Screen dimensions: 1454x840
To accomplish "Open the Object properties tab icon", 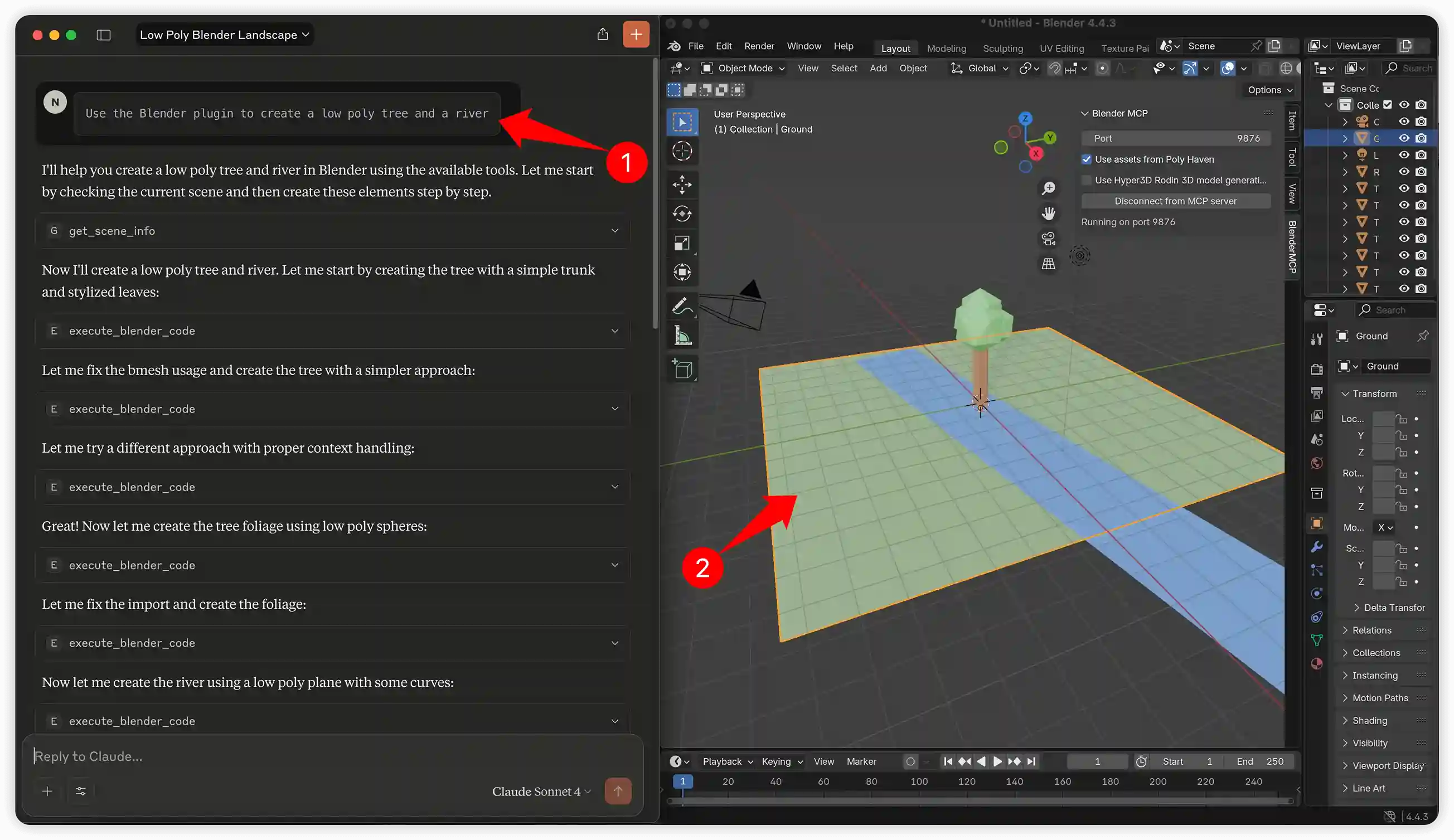I will [x=1317, y=523].
